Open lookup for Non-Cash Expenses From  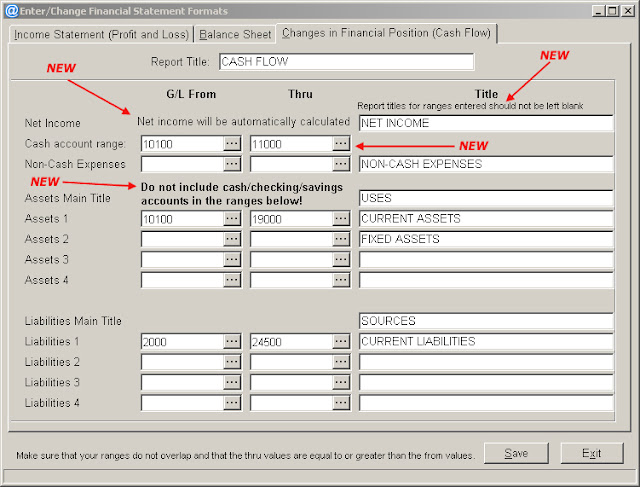click(232, 164)
